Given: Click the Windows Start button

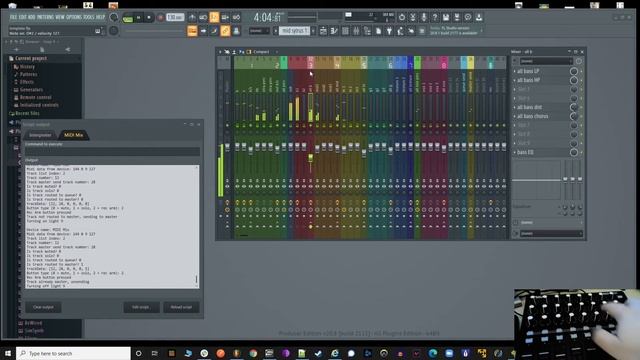Looking at the screenshot, I should click(8, 353).
